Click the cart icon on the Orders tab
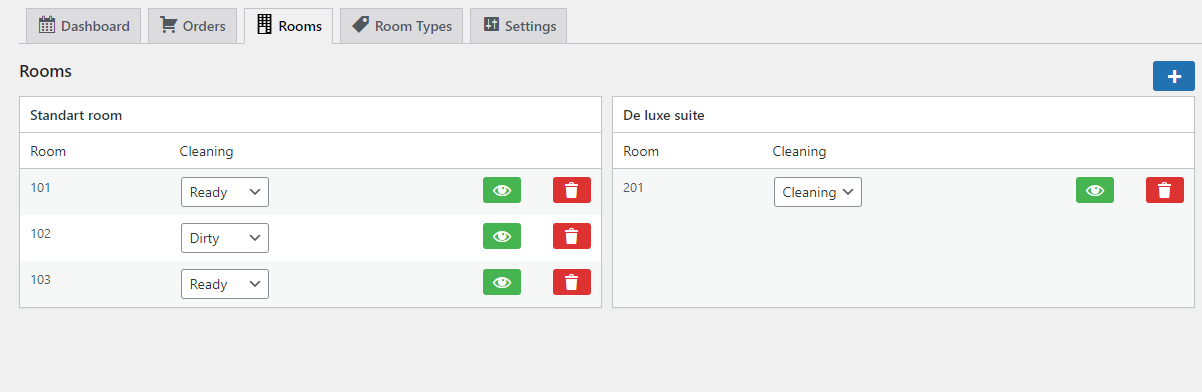Image resolution: width=1202 pixels, height=392 pixels. (168, 25)
